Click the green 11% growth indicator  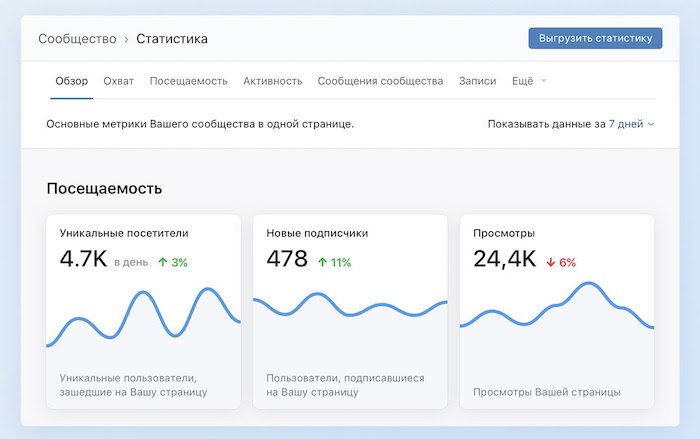[x=334, y=262]
